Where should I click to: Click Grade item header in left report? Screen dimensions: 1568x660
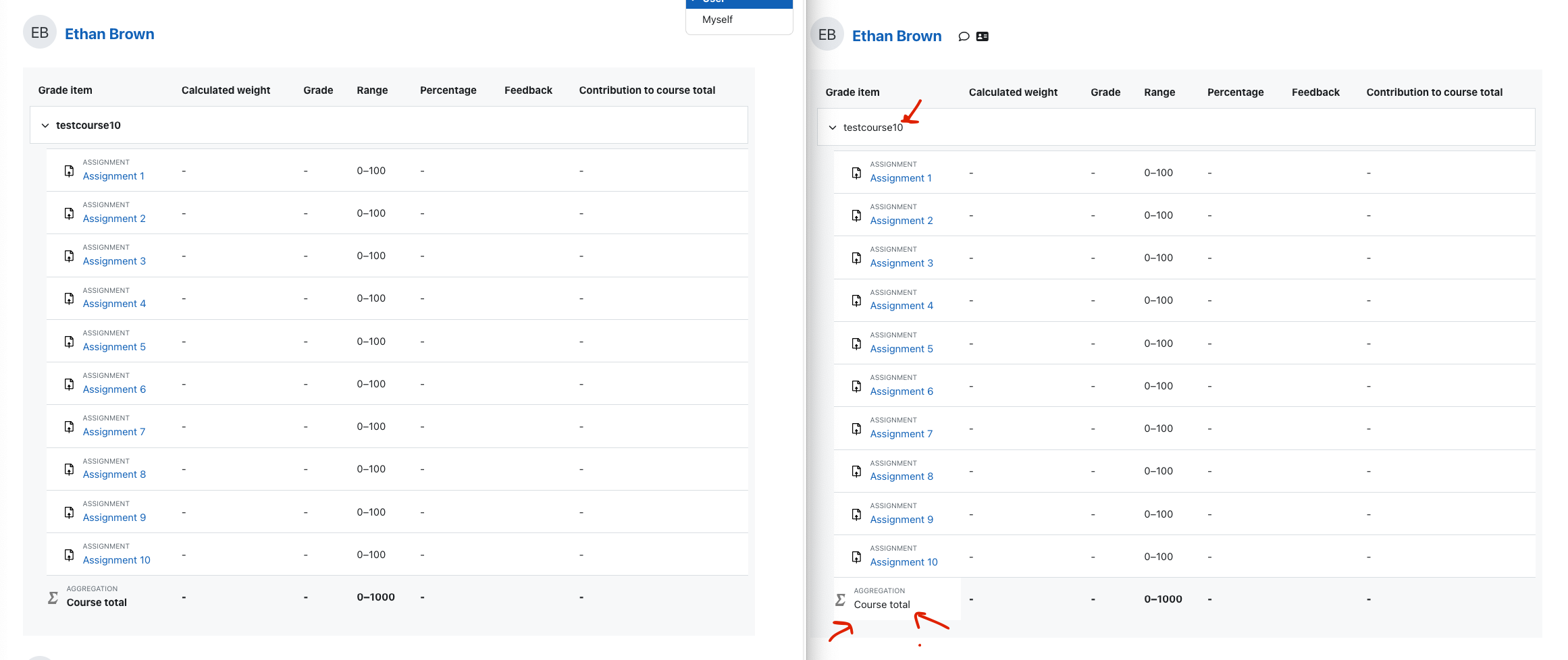point(66,90)
